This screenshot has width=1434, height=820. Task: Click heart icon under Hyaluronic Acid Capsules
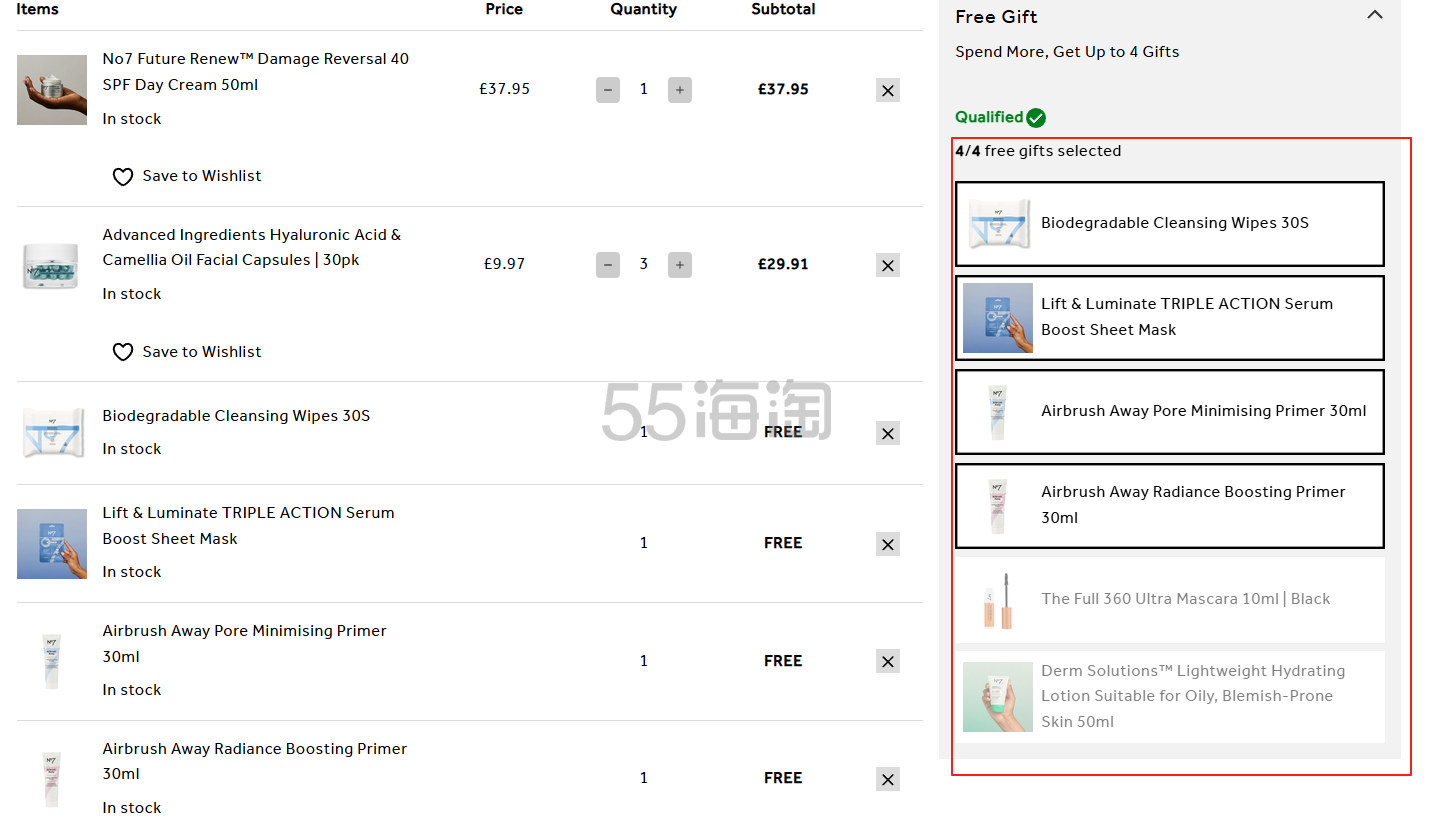(x=122, y=352)
